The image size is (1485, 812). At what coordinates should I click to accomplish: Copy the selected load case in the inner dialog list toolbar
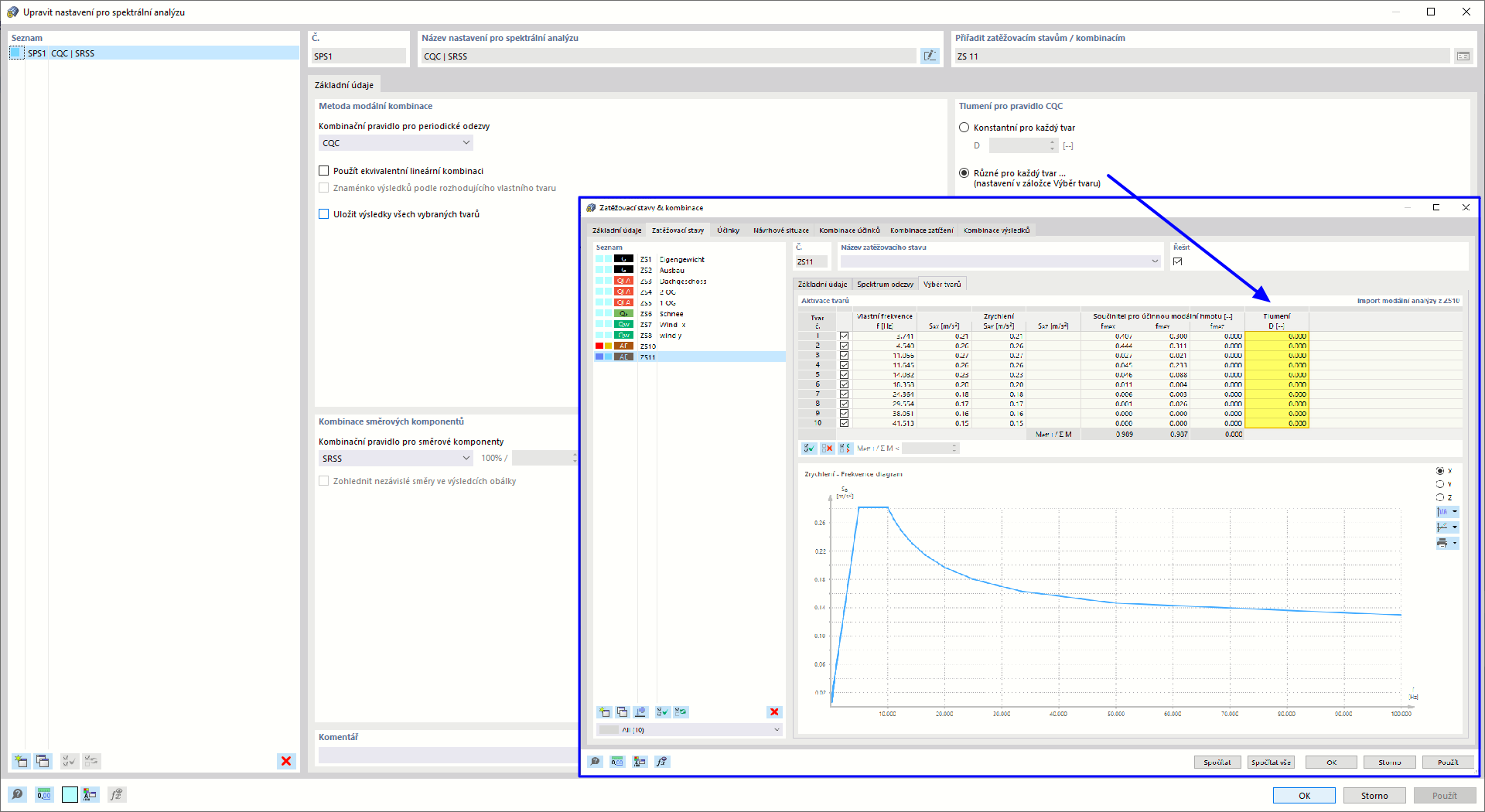click(622, 711)
